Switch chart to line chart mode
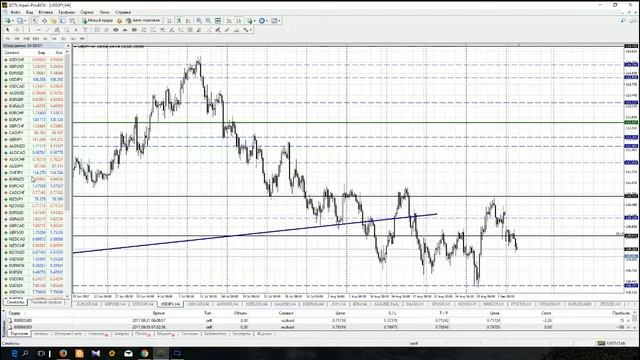The width and height of the screenshot is (640, 360). tap(188, 20)
